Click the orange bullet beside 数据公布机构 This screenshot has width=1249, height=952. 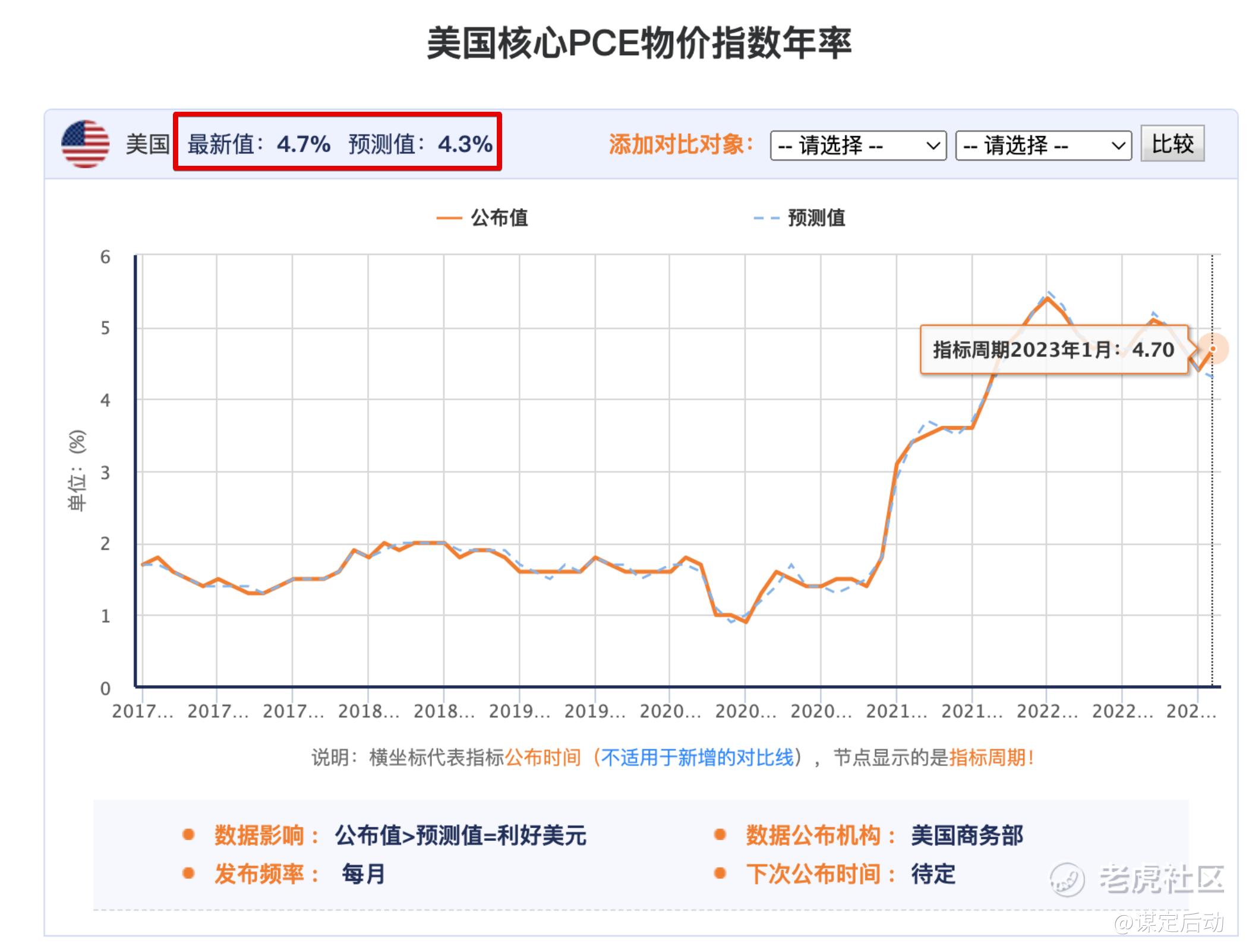[720, 834]
